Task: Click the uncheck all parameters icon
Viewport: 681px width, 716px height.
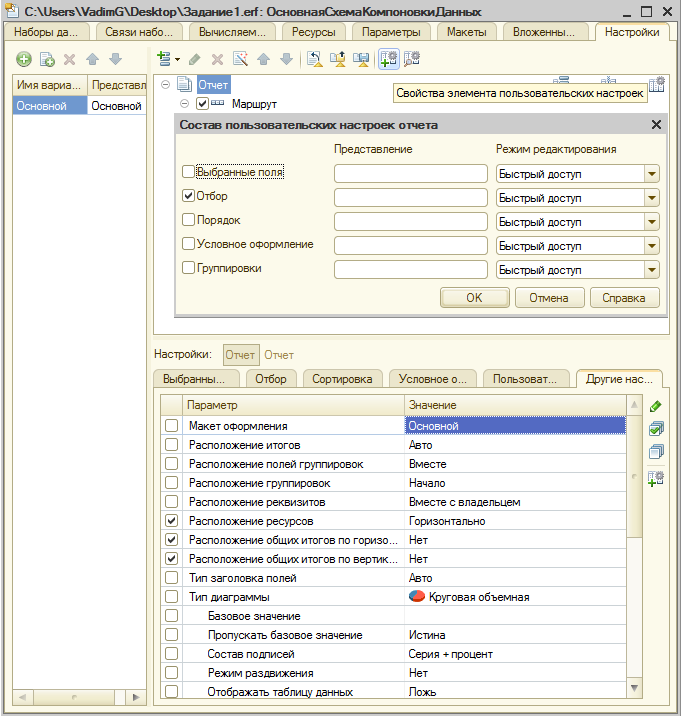Action: [656, 452]
